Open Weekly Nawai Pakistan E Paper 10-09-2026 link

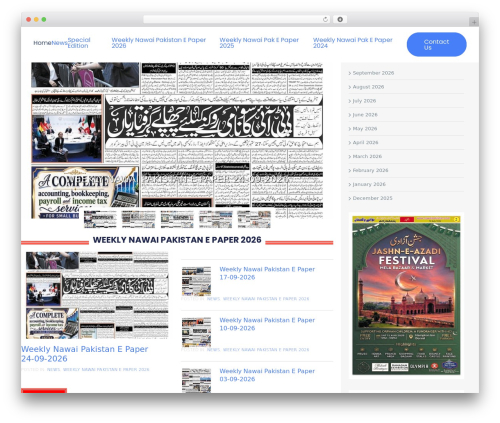point(267,324)
